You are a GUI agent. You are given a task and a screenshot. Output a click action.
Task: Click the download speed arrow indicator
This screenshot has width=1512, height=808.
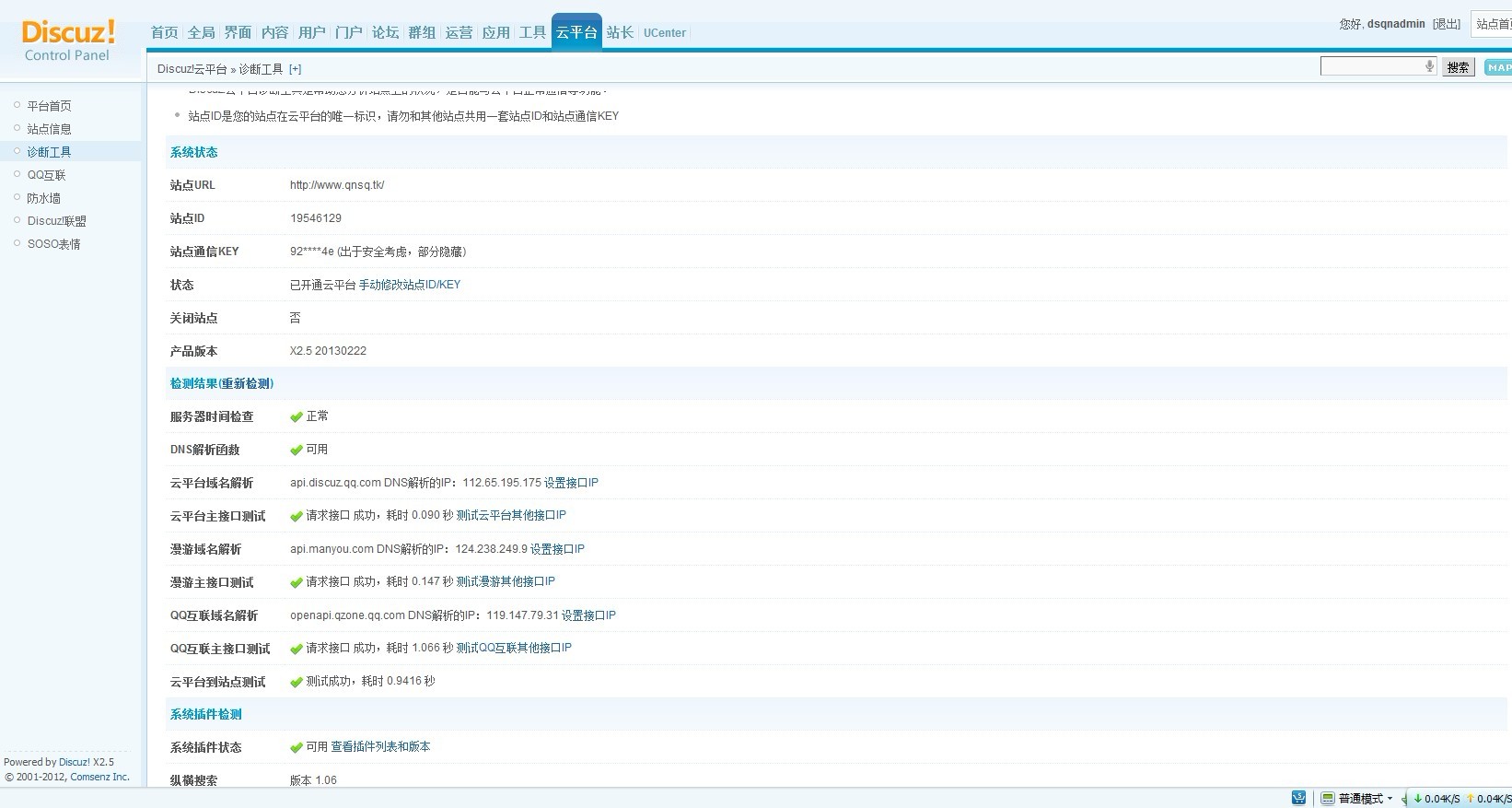[1418, 799]
